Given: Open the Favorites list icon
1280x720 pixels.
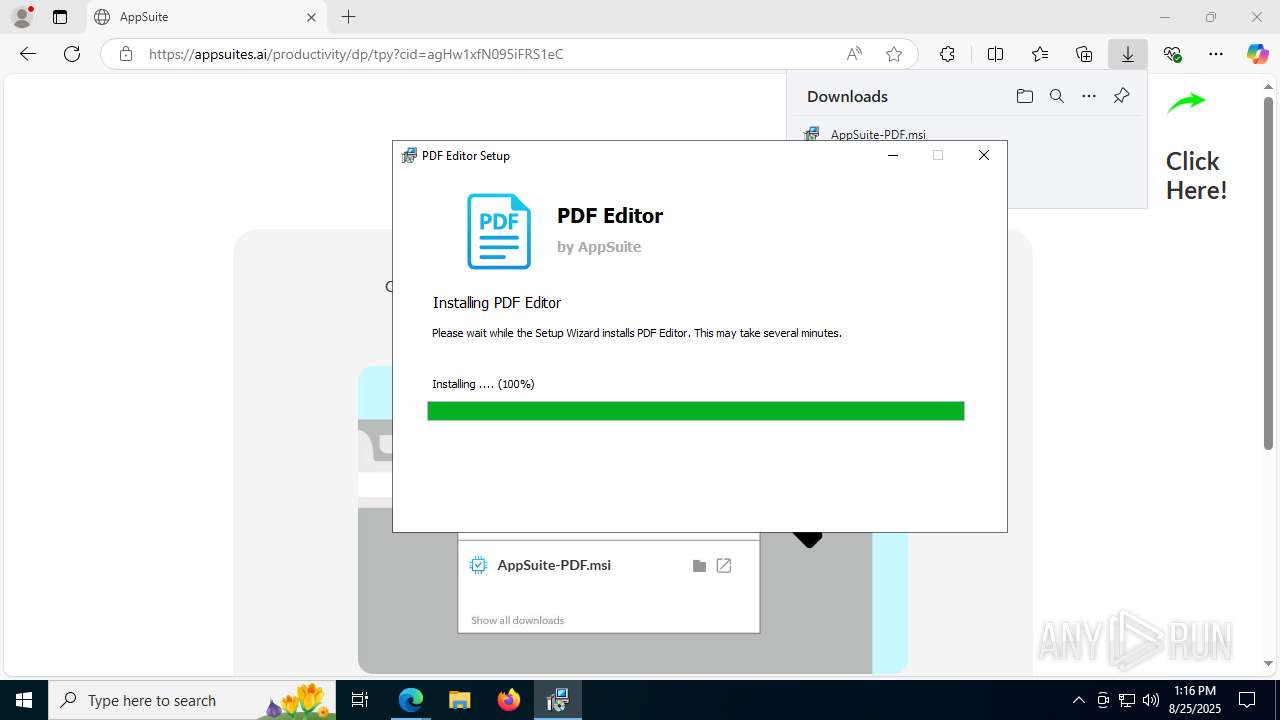Looking at the screenshot, I should tap(1040, 54).
